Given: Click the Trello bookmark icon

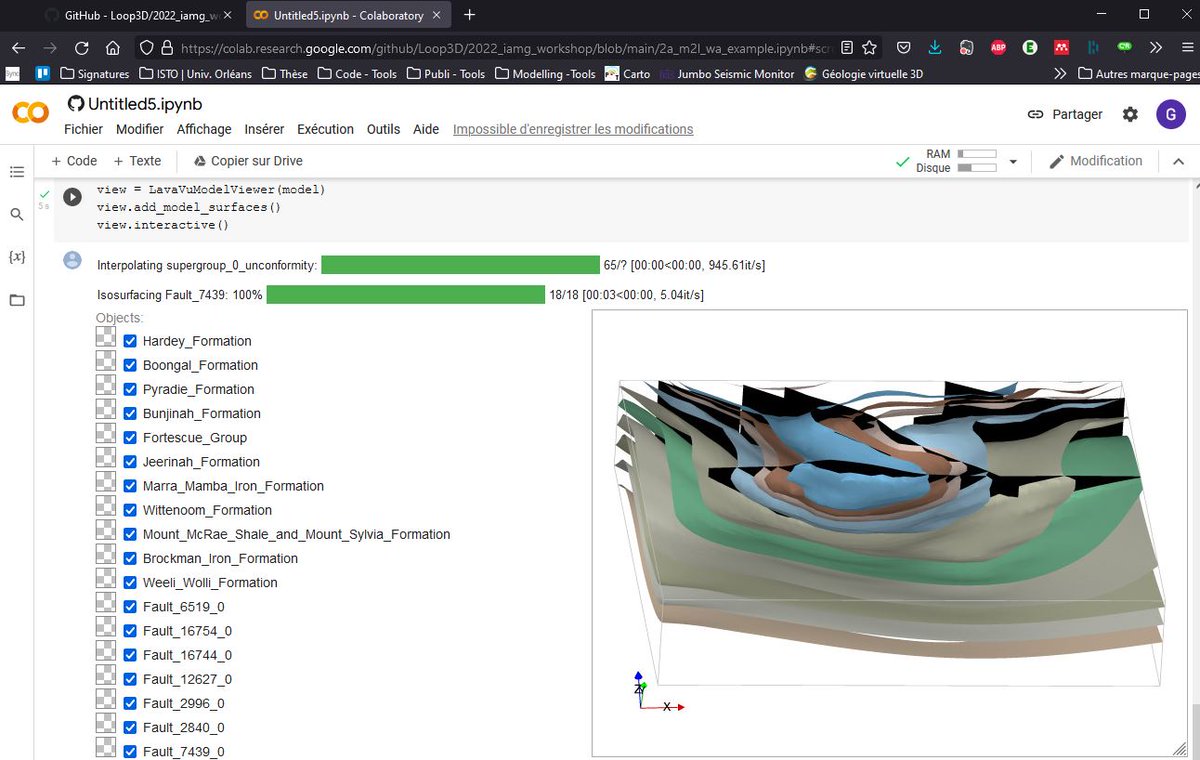Looking at the screenshot, I should point(43,74).
